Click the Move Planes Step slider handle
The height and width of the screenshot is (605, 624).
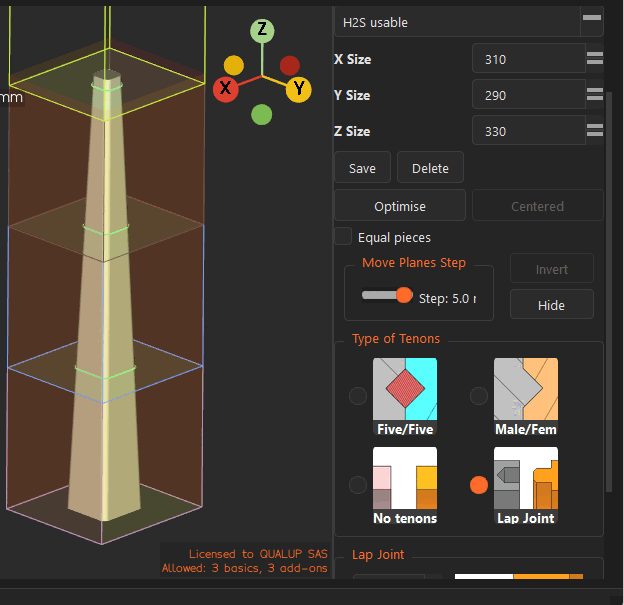(x=404, y=295)
